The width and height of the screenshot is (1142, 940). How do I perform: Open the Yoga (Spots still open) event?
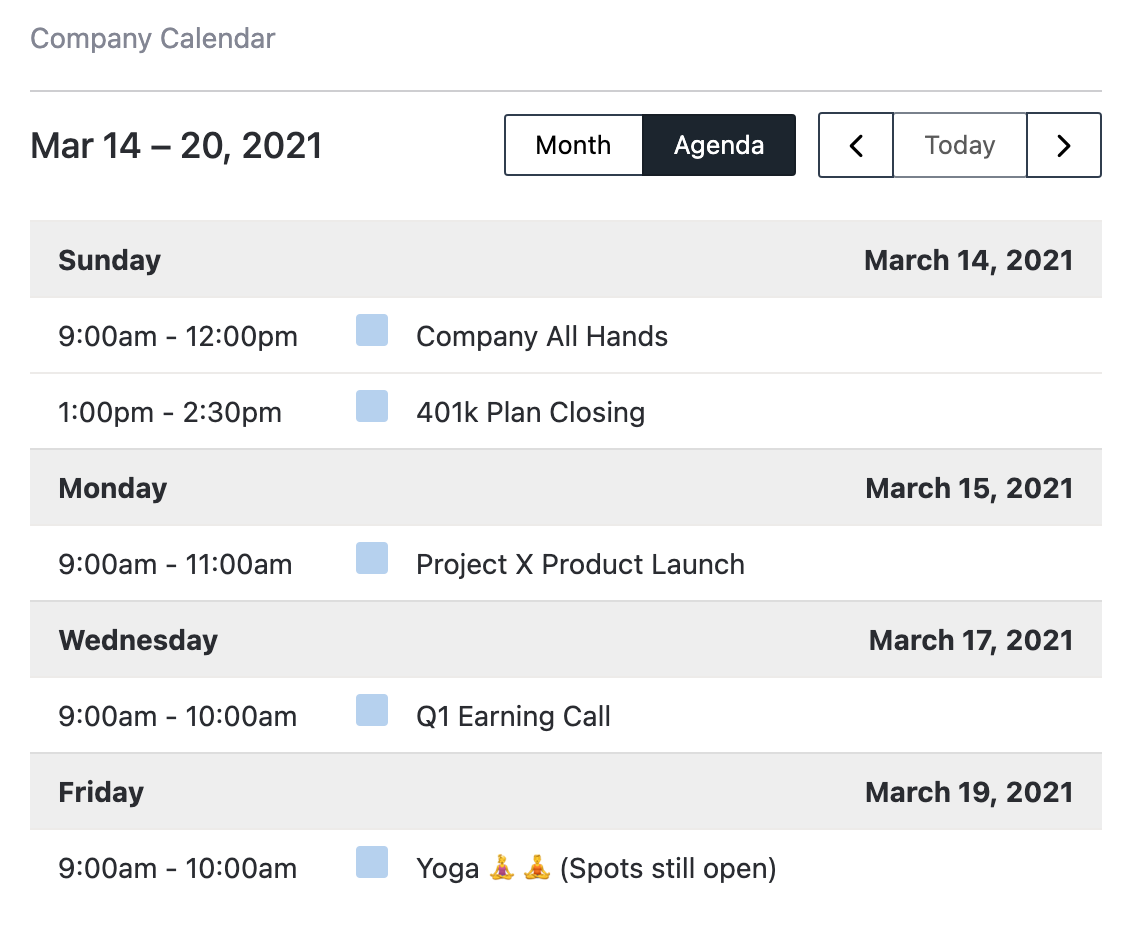(596, 868)
